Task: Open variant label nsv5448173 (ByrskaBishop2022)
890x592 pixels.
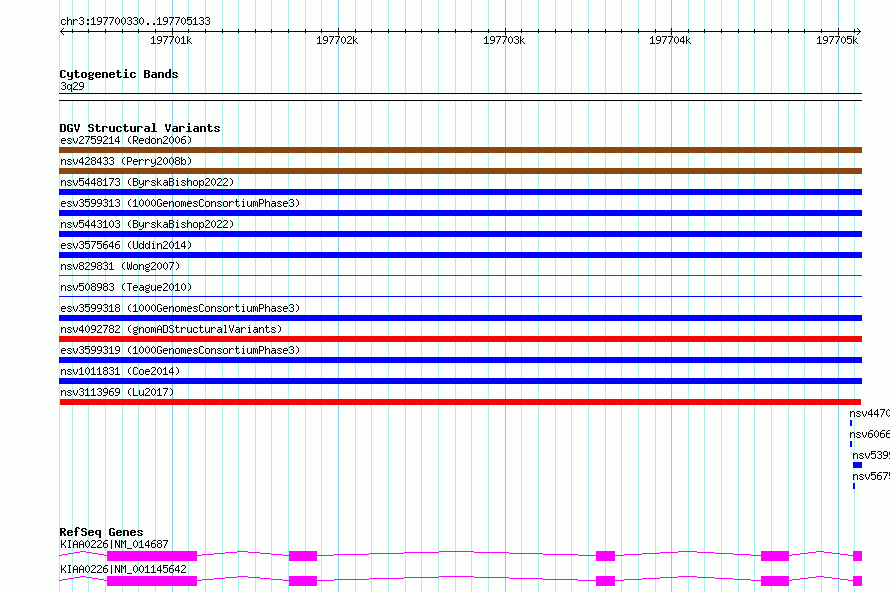Action: coord(147,182)
